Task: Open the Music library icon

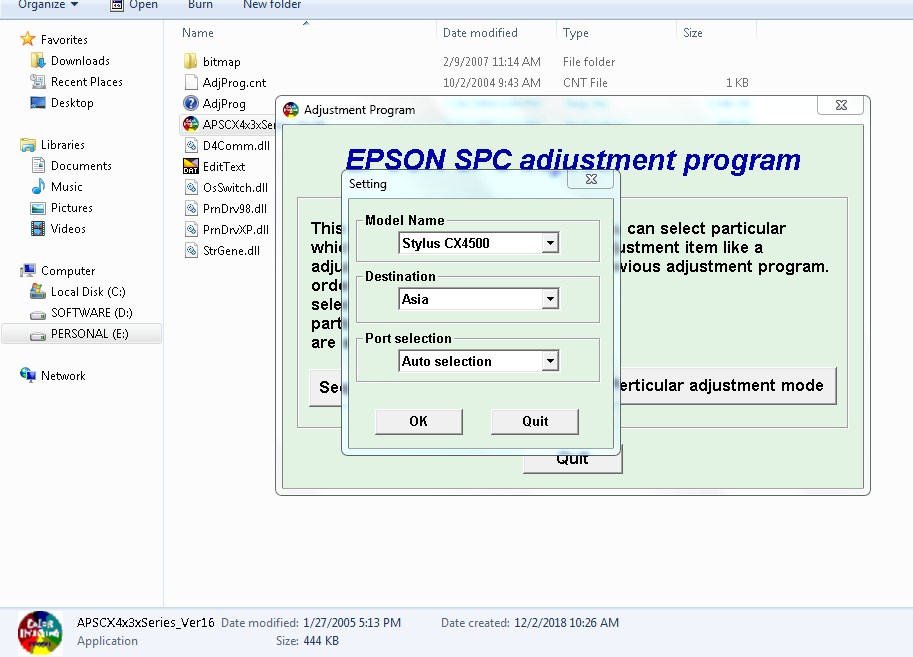Action: coord(38,186)
